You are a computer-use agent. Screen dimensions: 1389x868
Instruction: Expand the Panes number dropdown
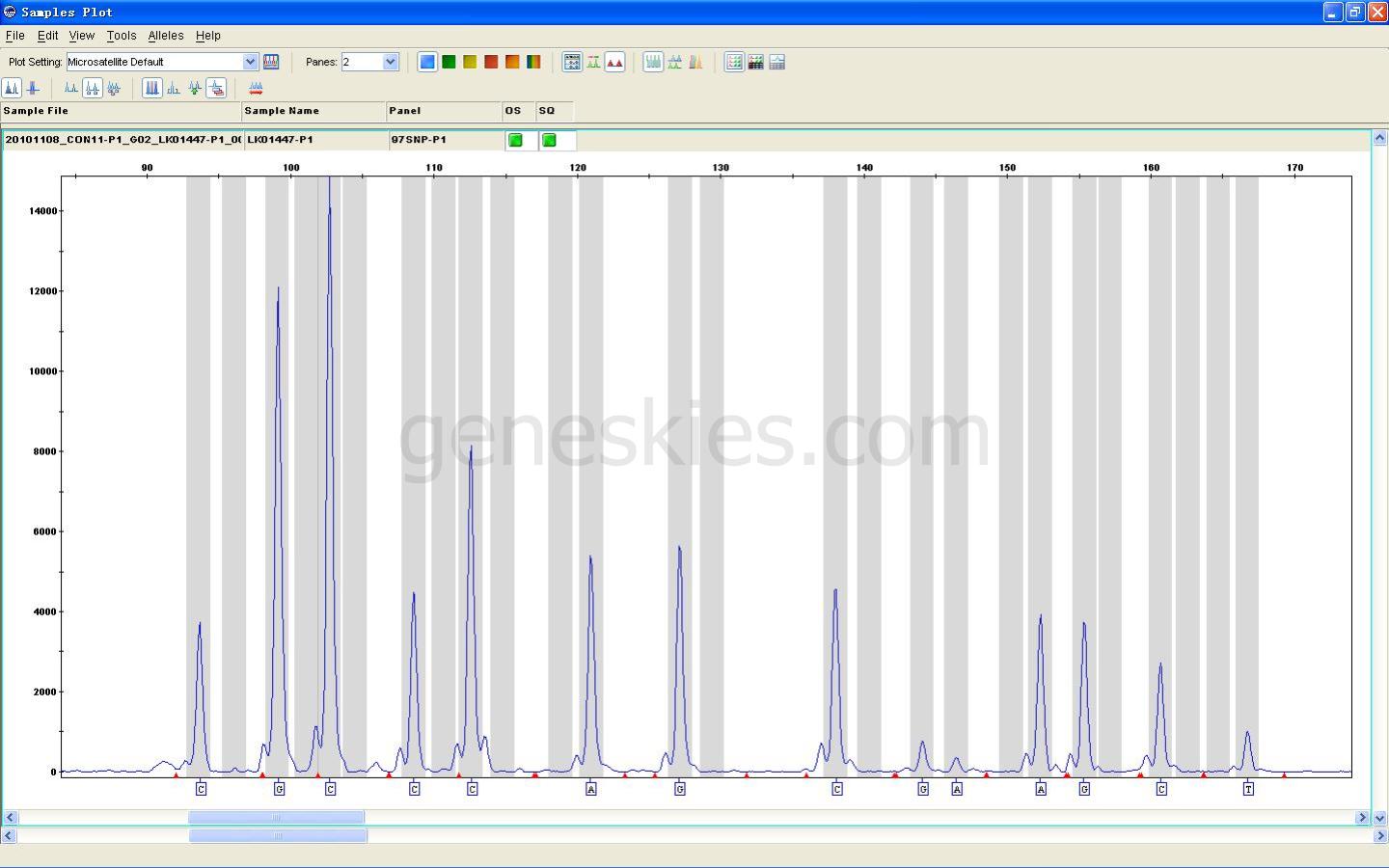tap(390, 62)
